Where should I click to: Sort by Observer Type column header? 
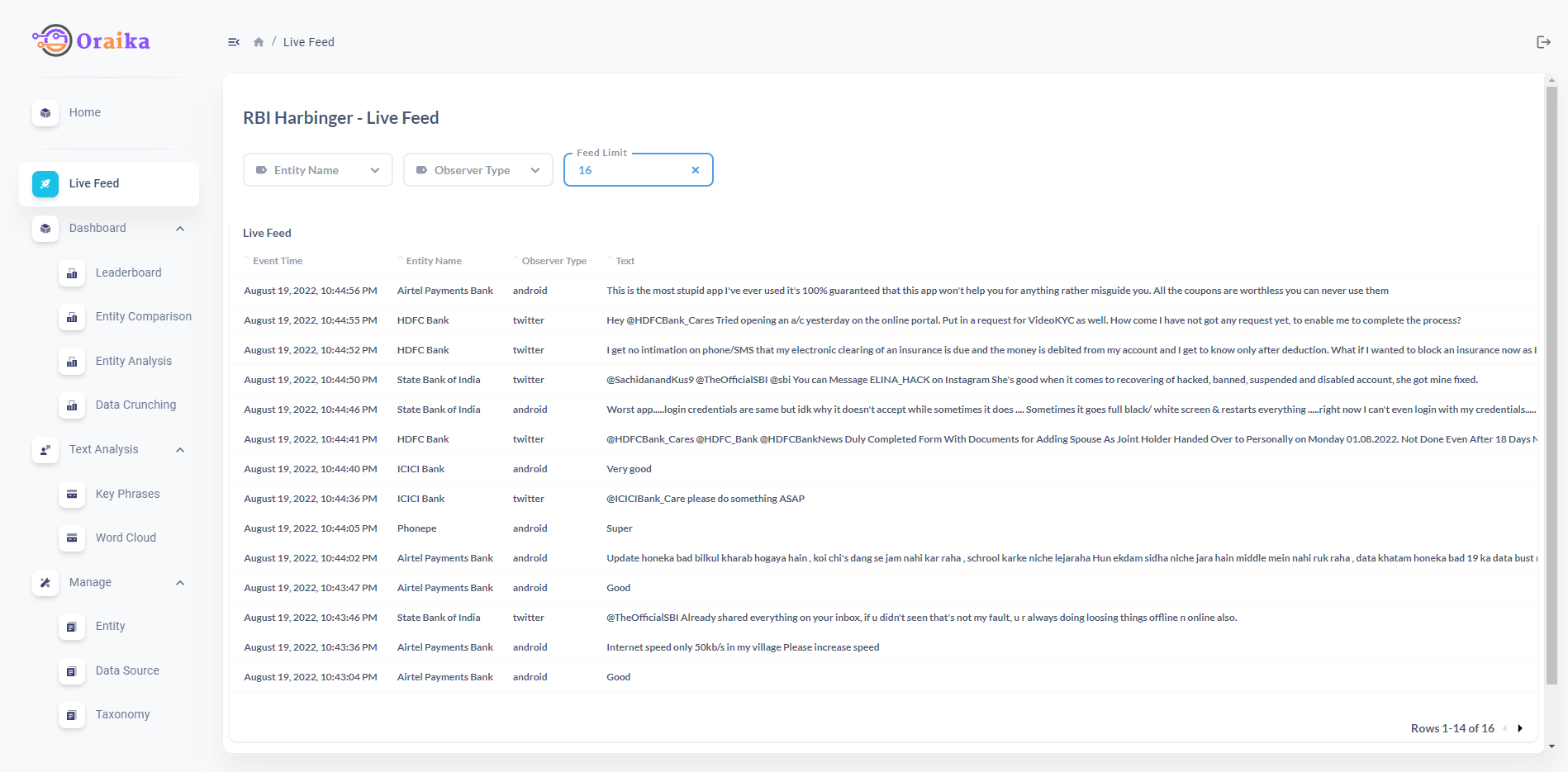554,261
